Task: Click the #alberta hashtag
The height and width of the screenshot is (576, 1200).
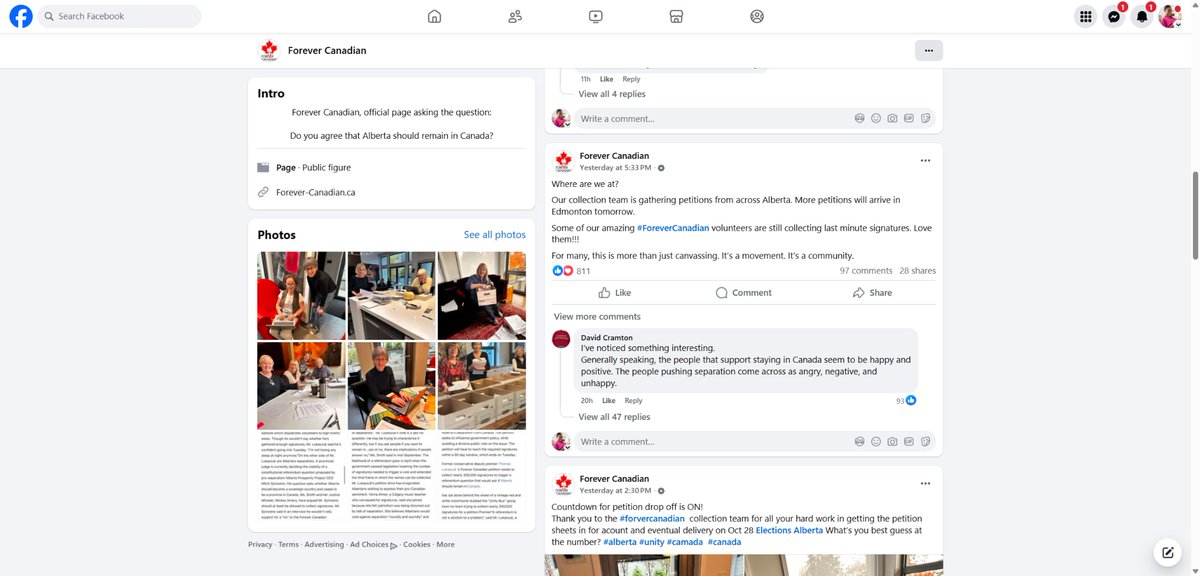Action: click(x=620, y=542)
